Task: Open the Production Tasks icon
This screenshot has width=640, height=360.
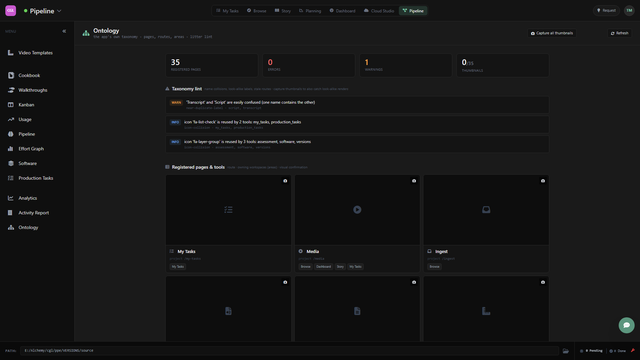Action: [x=11, y=178]
